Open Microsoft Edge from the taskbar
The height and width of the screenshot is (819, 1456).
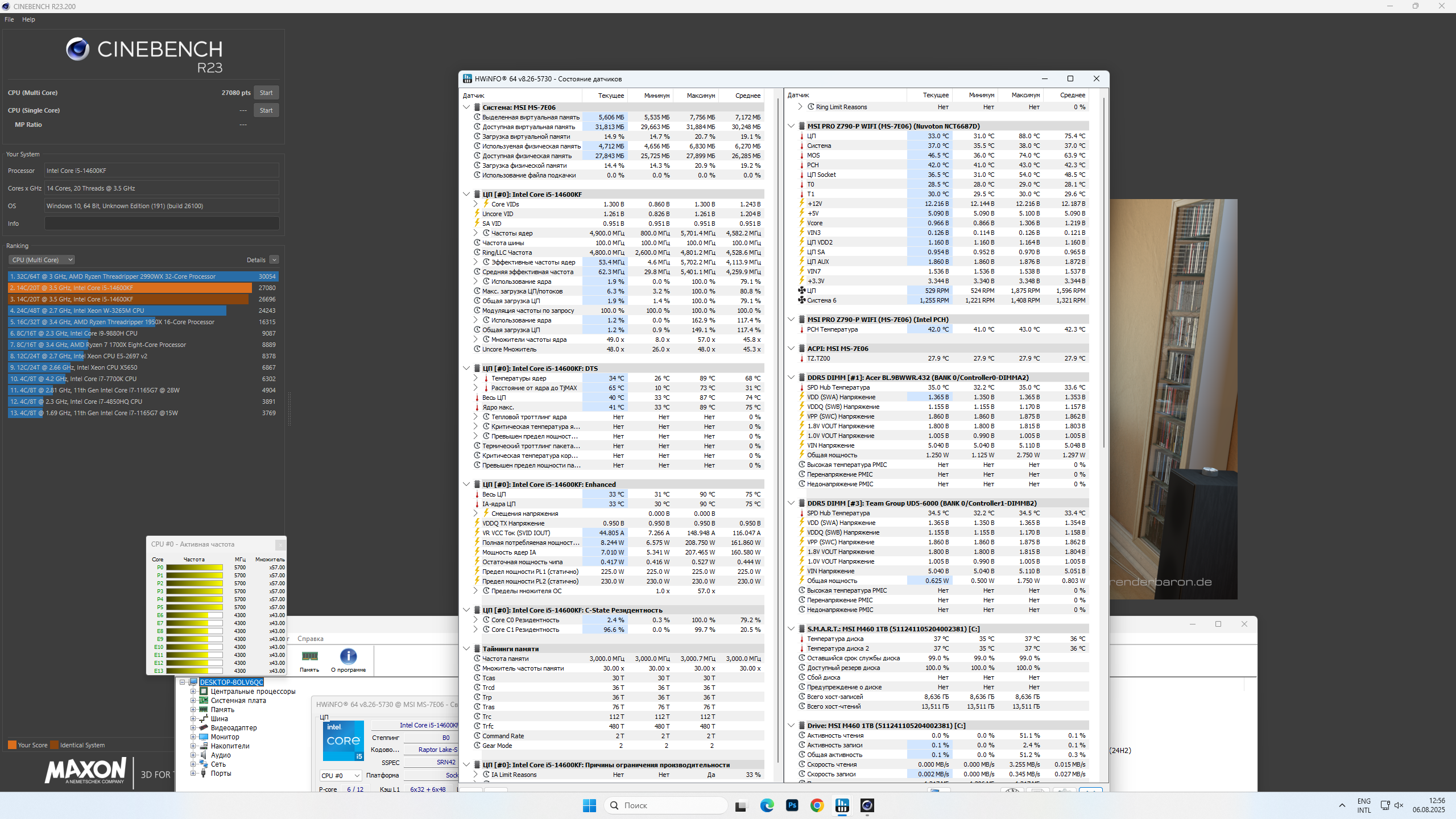pos(767,805)
